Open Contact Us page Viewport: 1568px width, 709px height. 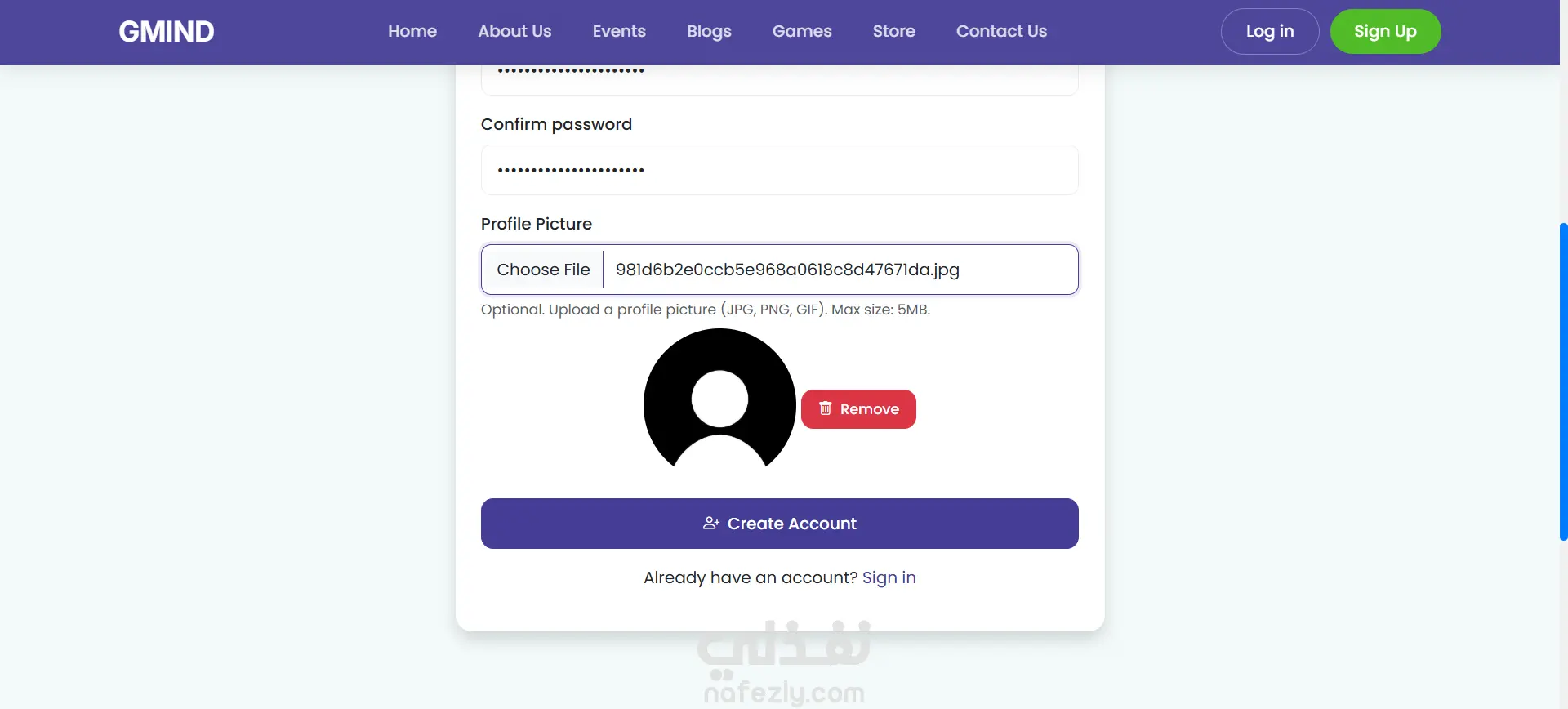(1001, 32)
